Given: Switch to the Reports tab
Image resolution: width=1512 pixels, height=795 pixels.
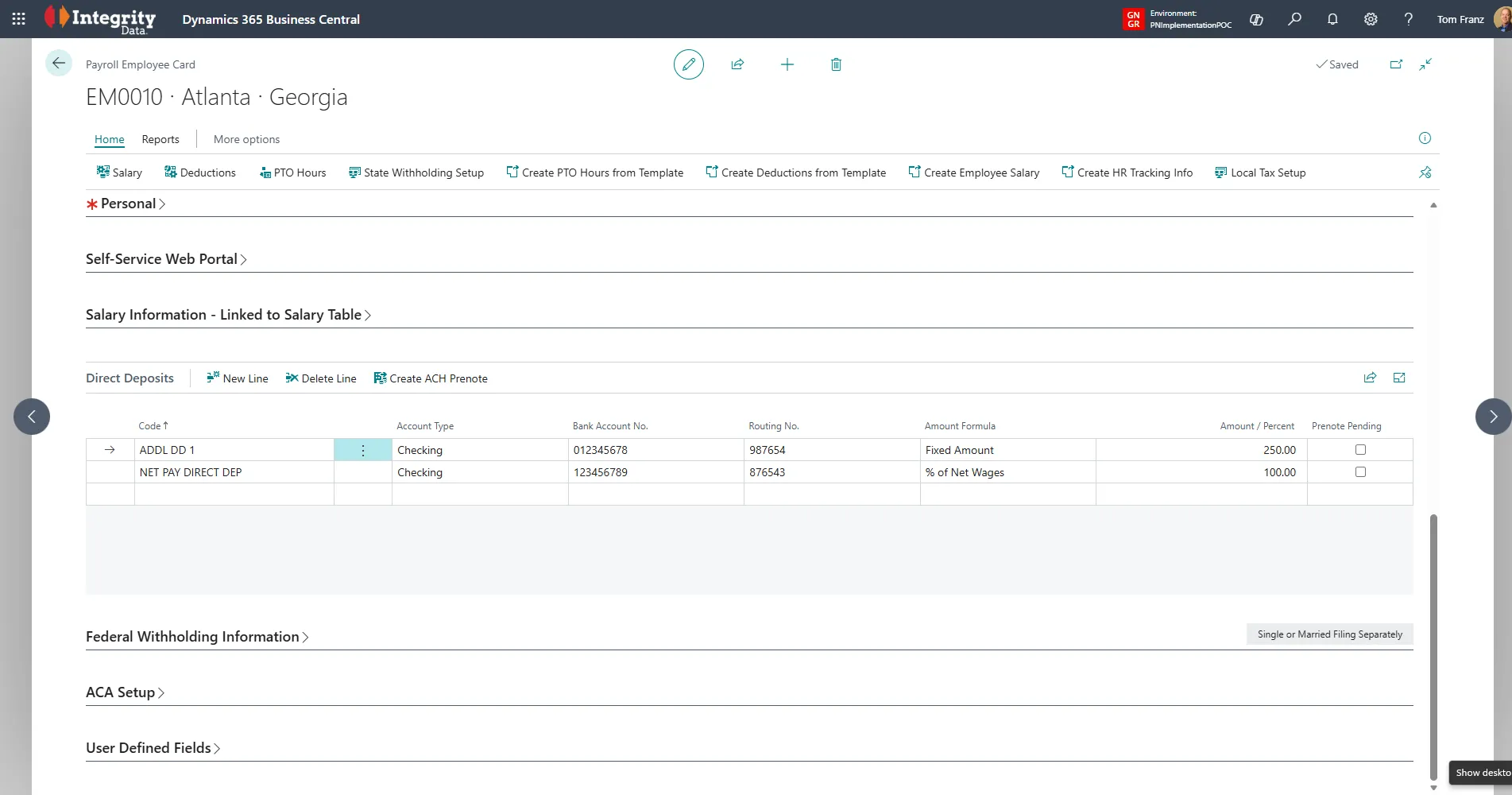Looking at the screenshot, I should (160, 139).
